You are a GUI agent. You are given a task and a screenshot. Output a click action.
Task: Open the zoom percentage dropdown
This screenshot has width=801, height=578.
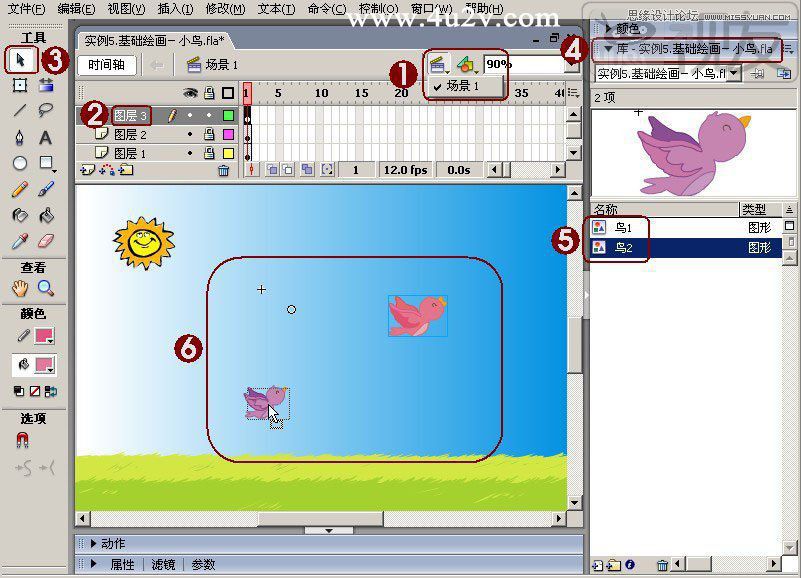[573, 65]
